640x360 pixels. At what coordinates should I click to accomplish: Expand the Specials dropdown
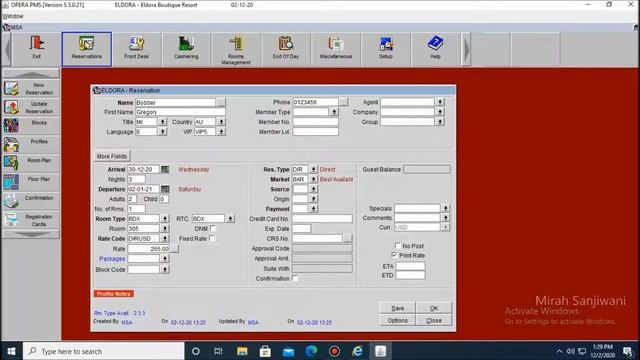coord(446,208)
